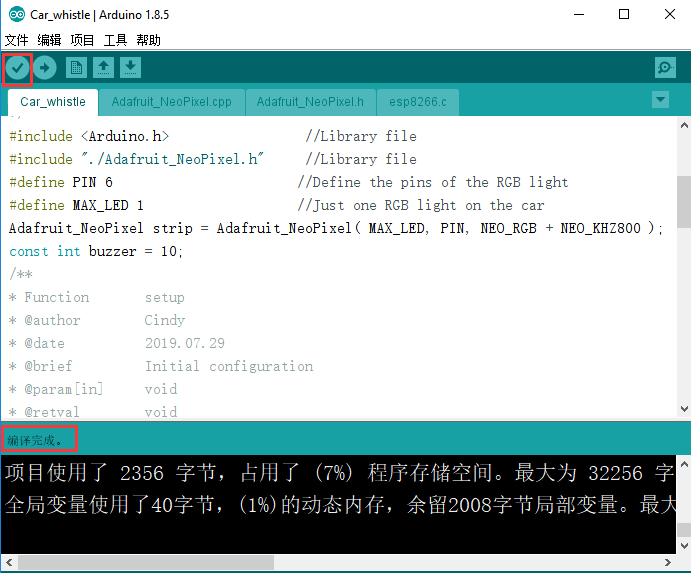Click the horizontal scrollbar right arrow
Screen dimensions: 691x573
click(668, 562)
